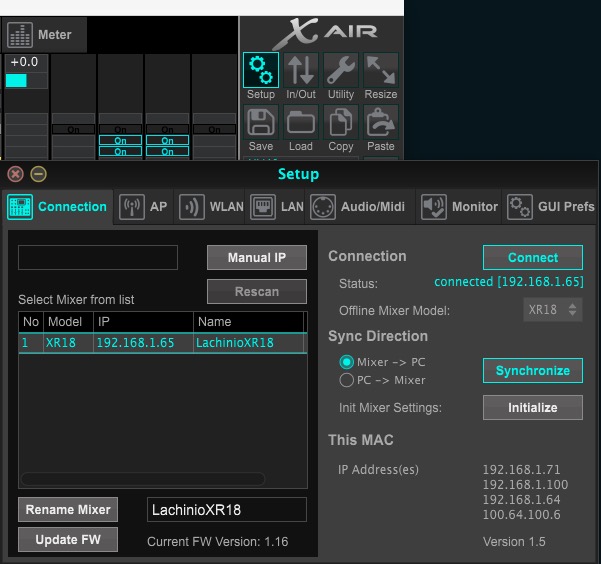Select Mixer -> PC sync direction
The height and width of the screenshot is (564, 601).
click(x=346, y=362)
